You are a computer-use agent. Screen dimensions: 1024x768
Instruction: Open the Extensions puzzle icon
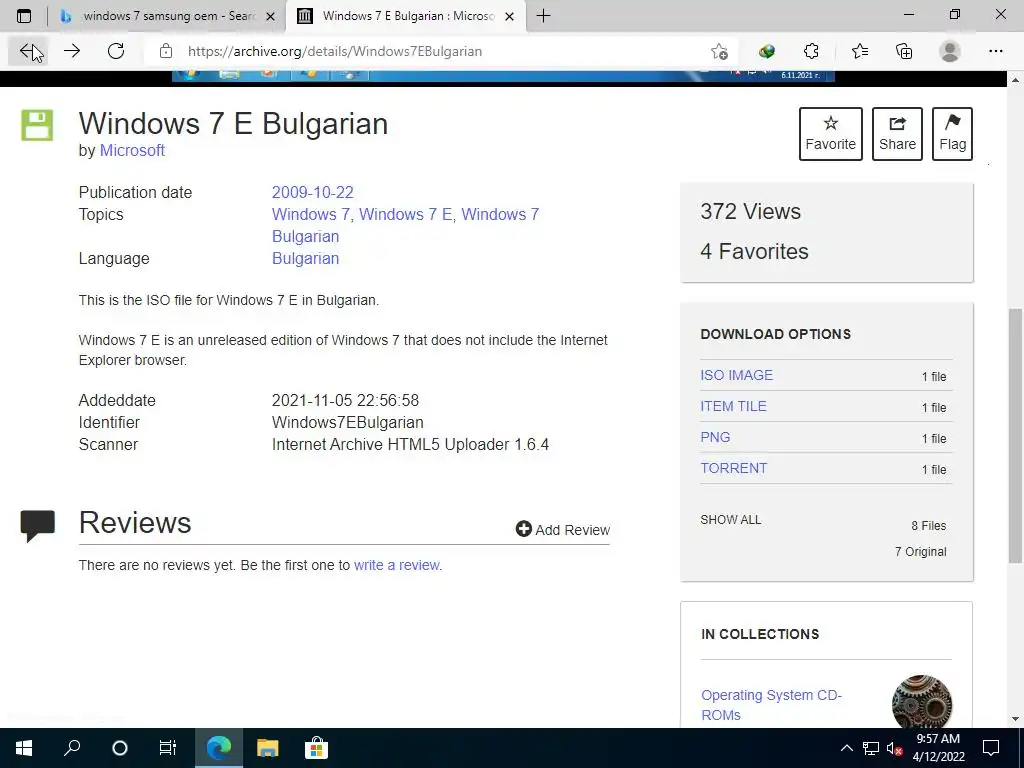811,51
